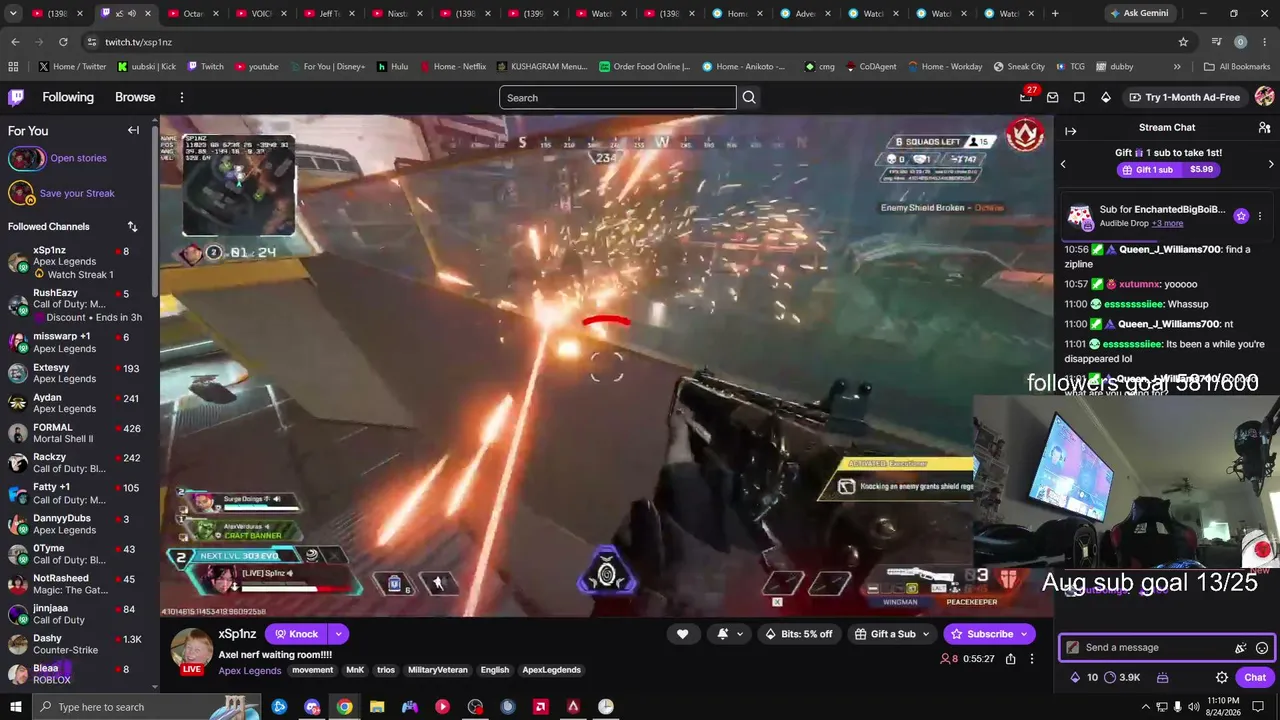Screen dimensions: 1280x720
Task: Share the xSp1nz stream
Action: click(x=1011, y=659)
